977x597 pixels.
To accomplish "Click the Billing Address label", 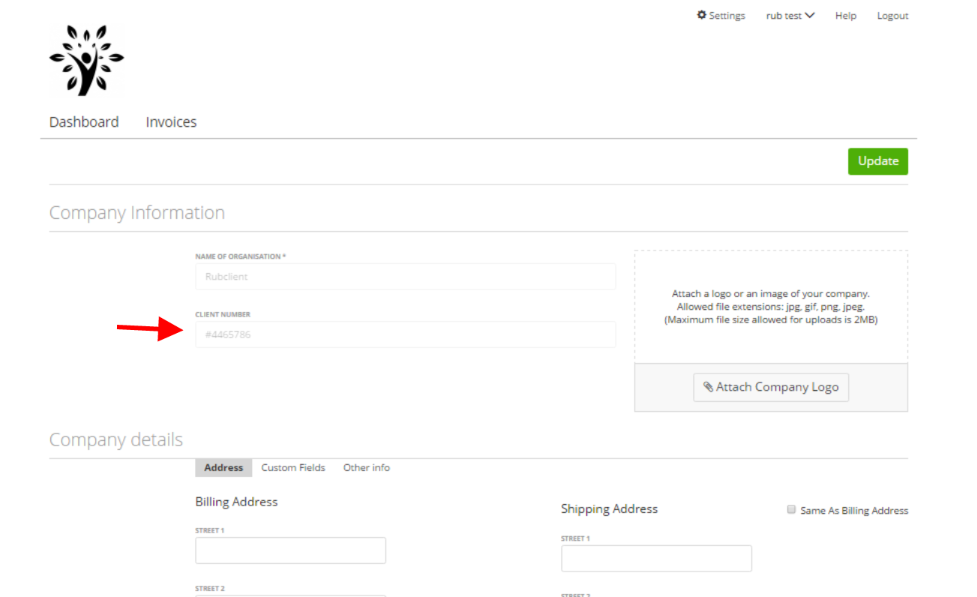I will click(236, 502).
